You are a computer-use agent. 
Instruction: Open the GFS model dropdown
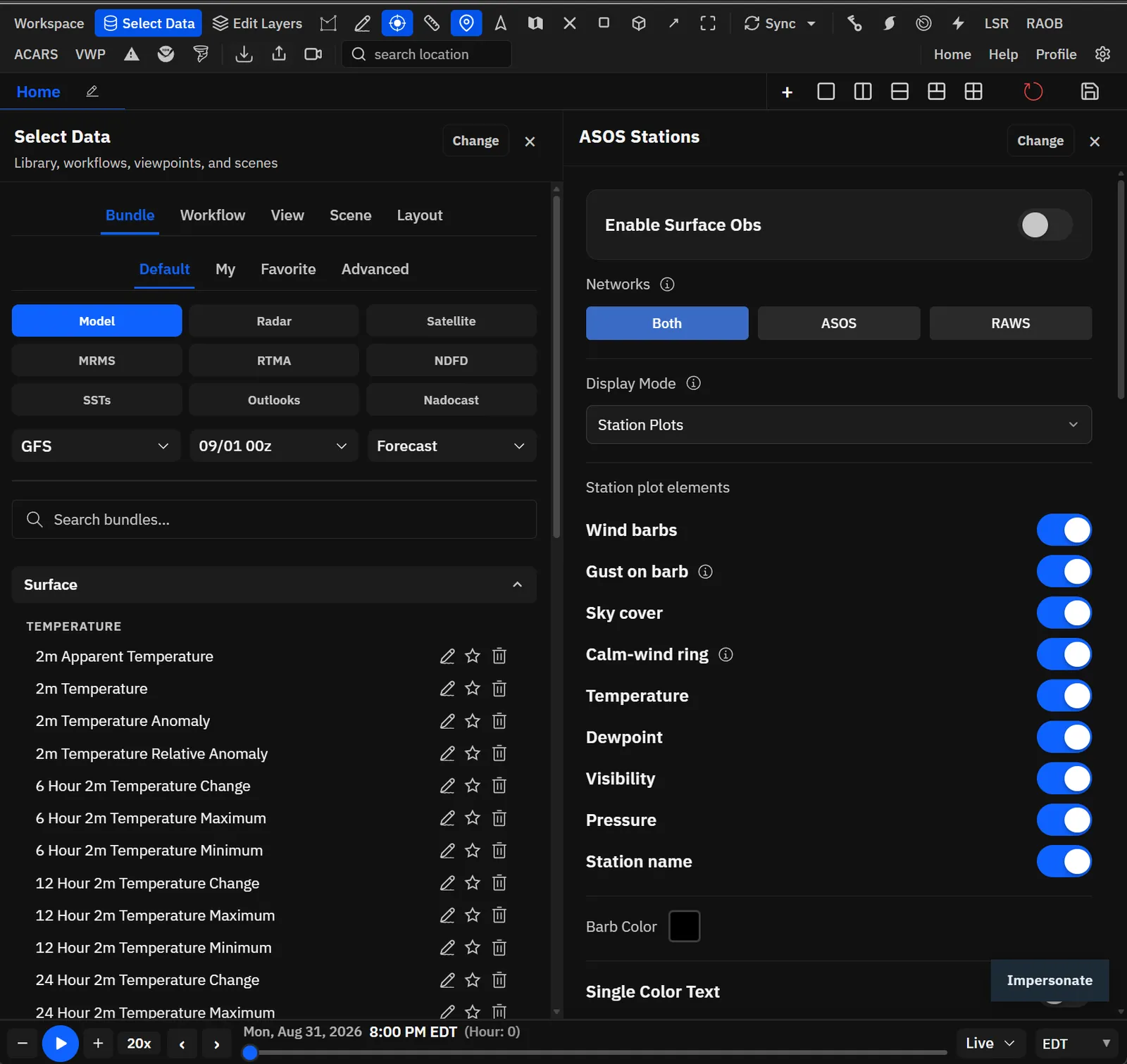coord(96,446)
